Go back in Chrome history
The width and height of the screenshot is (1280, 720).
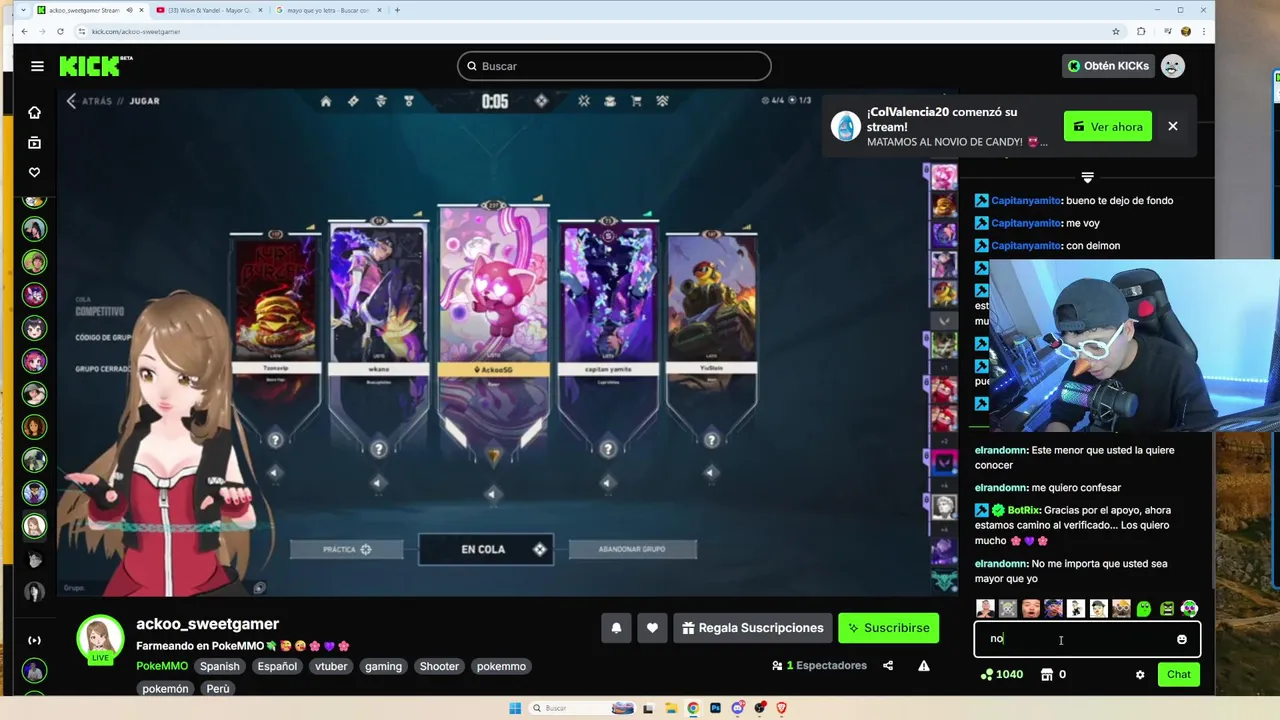coord(24,31)
